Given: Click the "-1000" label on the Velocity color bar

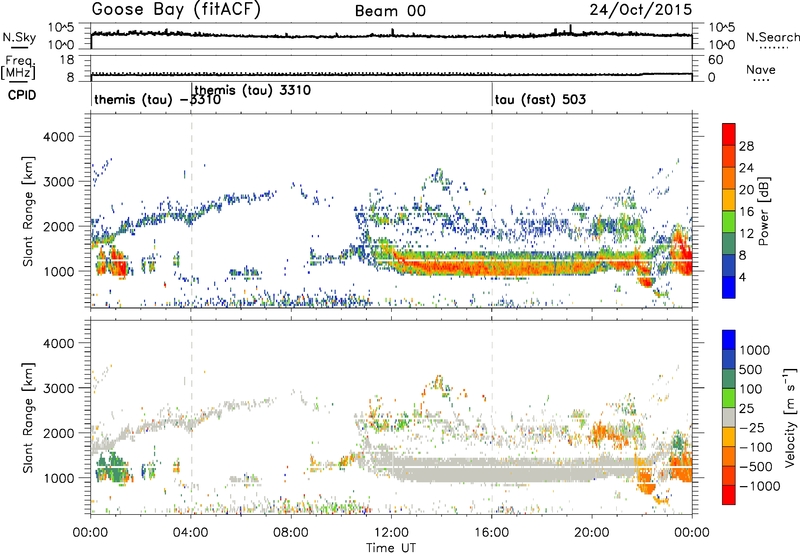Looking at the screenshot, I should pos(760,486).
